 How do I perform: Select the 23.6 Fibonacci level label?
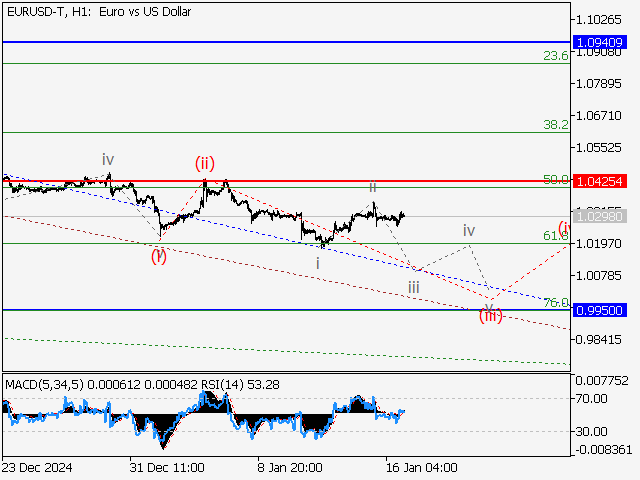555,56
